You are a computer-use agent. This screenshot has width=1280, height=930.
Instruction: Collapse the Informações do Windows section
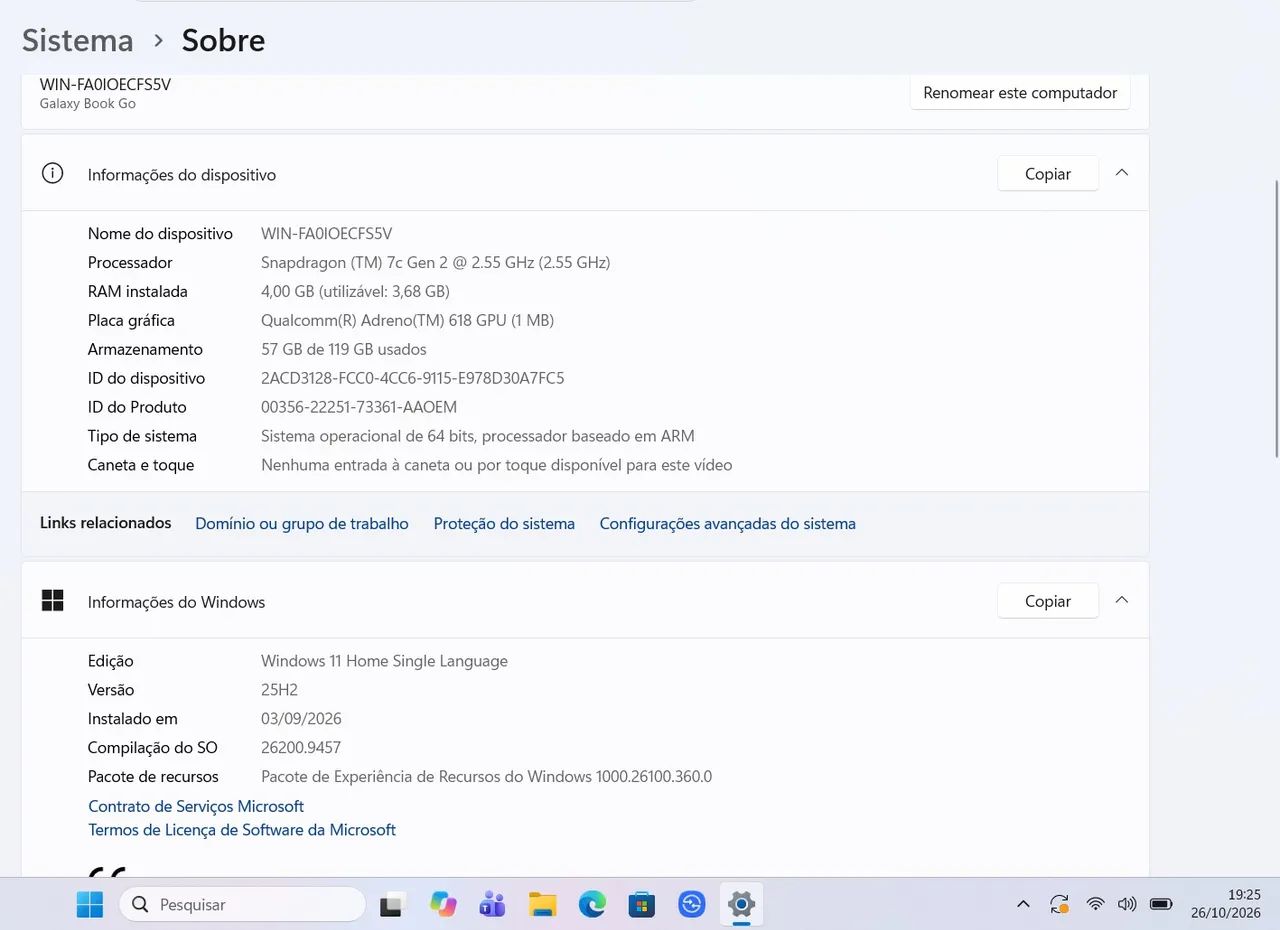pyautogui.click(x=1122, y=600)
